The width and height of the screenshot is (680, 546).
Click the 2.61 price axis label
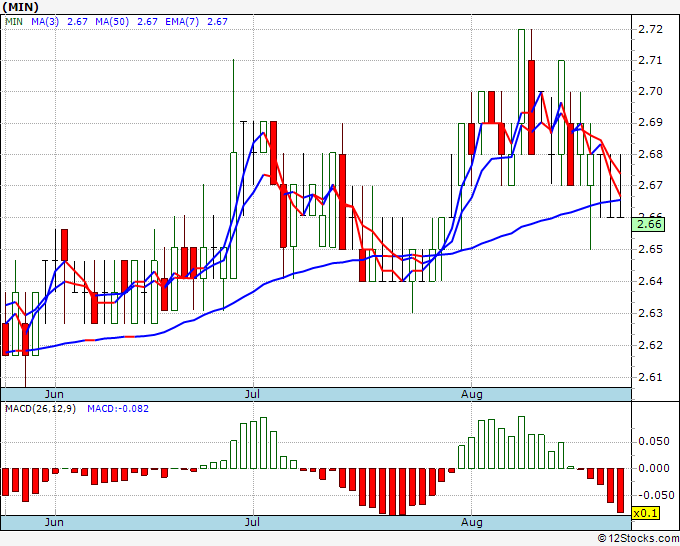pos(651,377)
